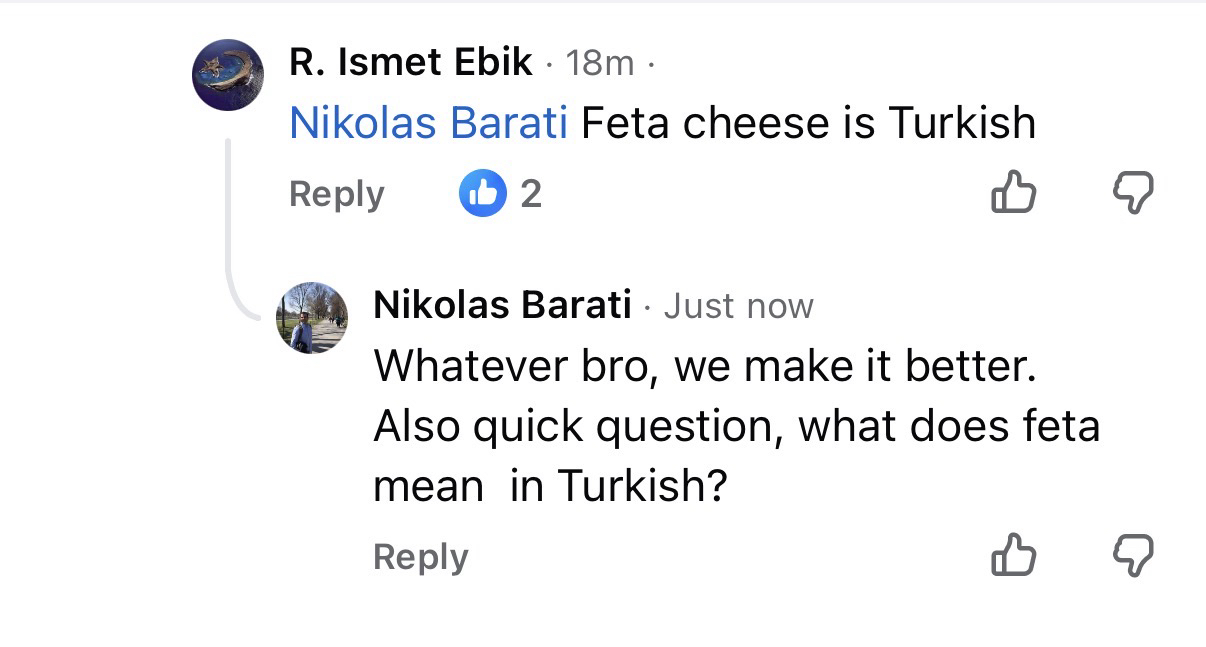1206x647 pixels.
Task: Click the 'mean in Turkish?' text line
Action: (548, 487)
